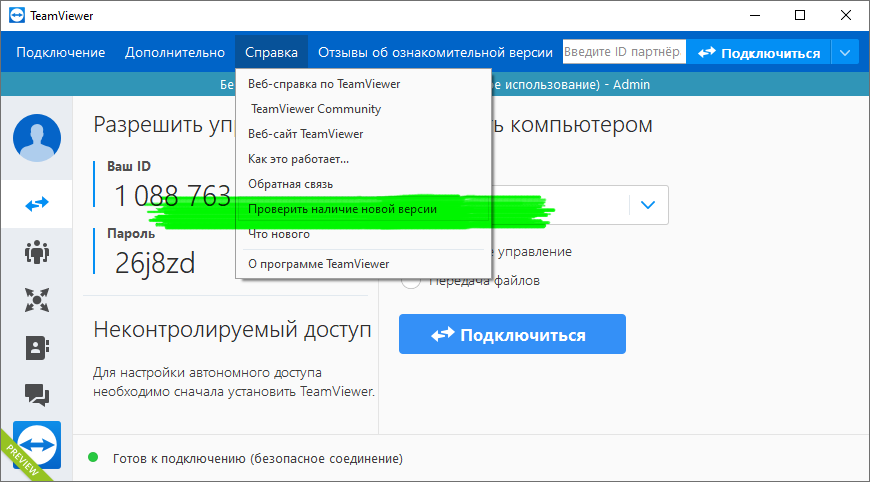Choose Что нового menu entry
Image resolution: width=870 pixels, height=482 pixels.
tap(363, 234)
